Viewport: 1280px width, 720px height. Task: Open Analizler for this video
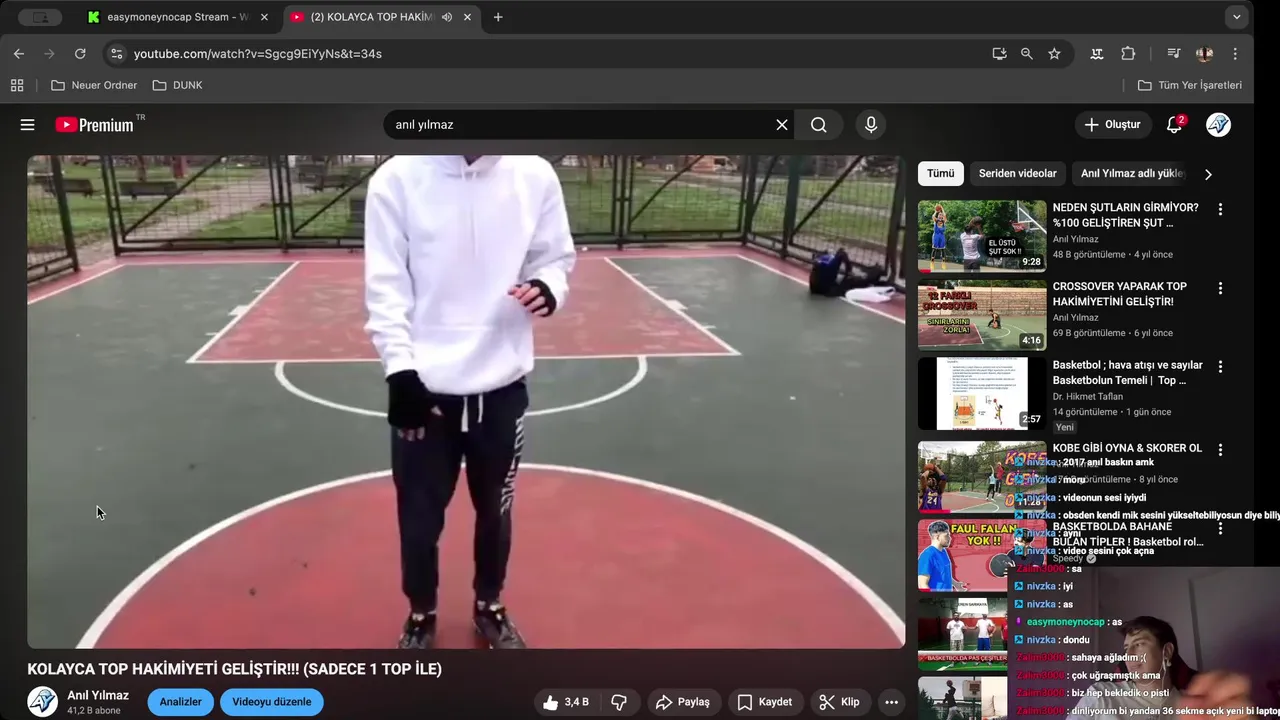(181, 702)
